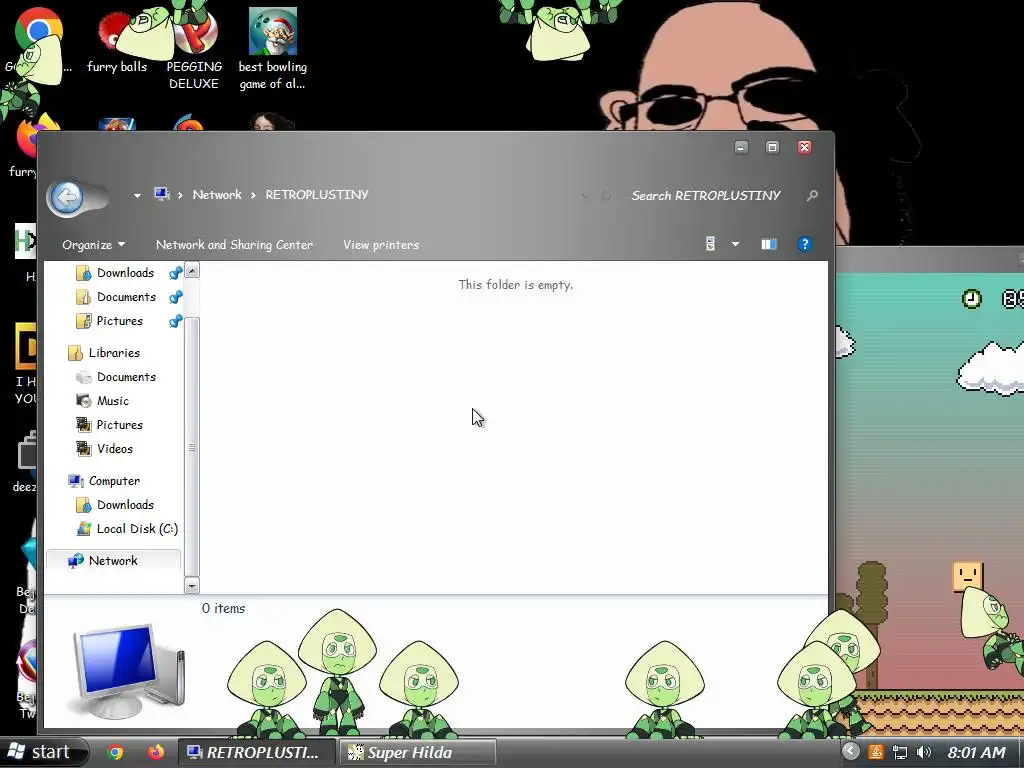1024x768 pixels.
Task: Select Pictures under Libraries
Action: (x=120, y=425)
